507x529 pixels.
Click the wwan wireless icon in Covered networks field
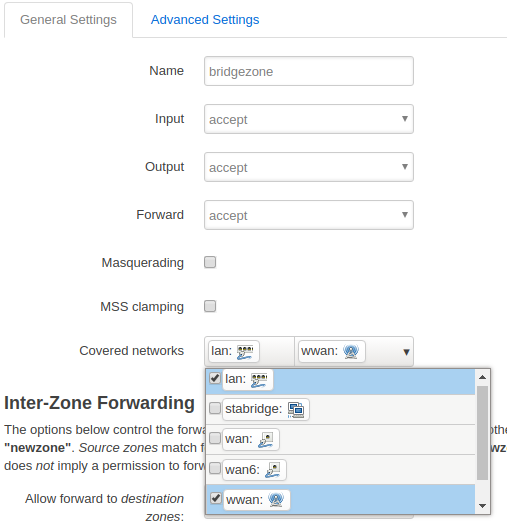pos(351,352)
